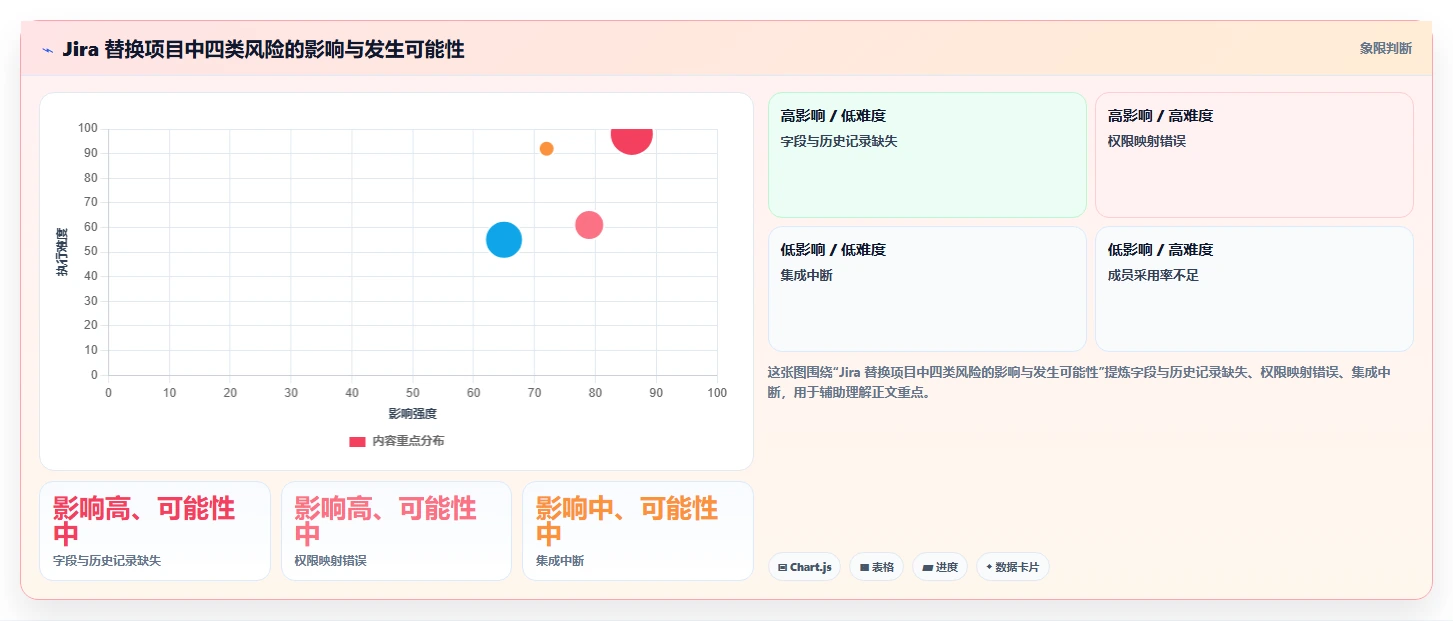Click the 数据卡片 tag chip
The image size is (1453, 621).
click(x=1012, y=567)
